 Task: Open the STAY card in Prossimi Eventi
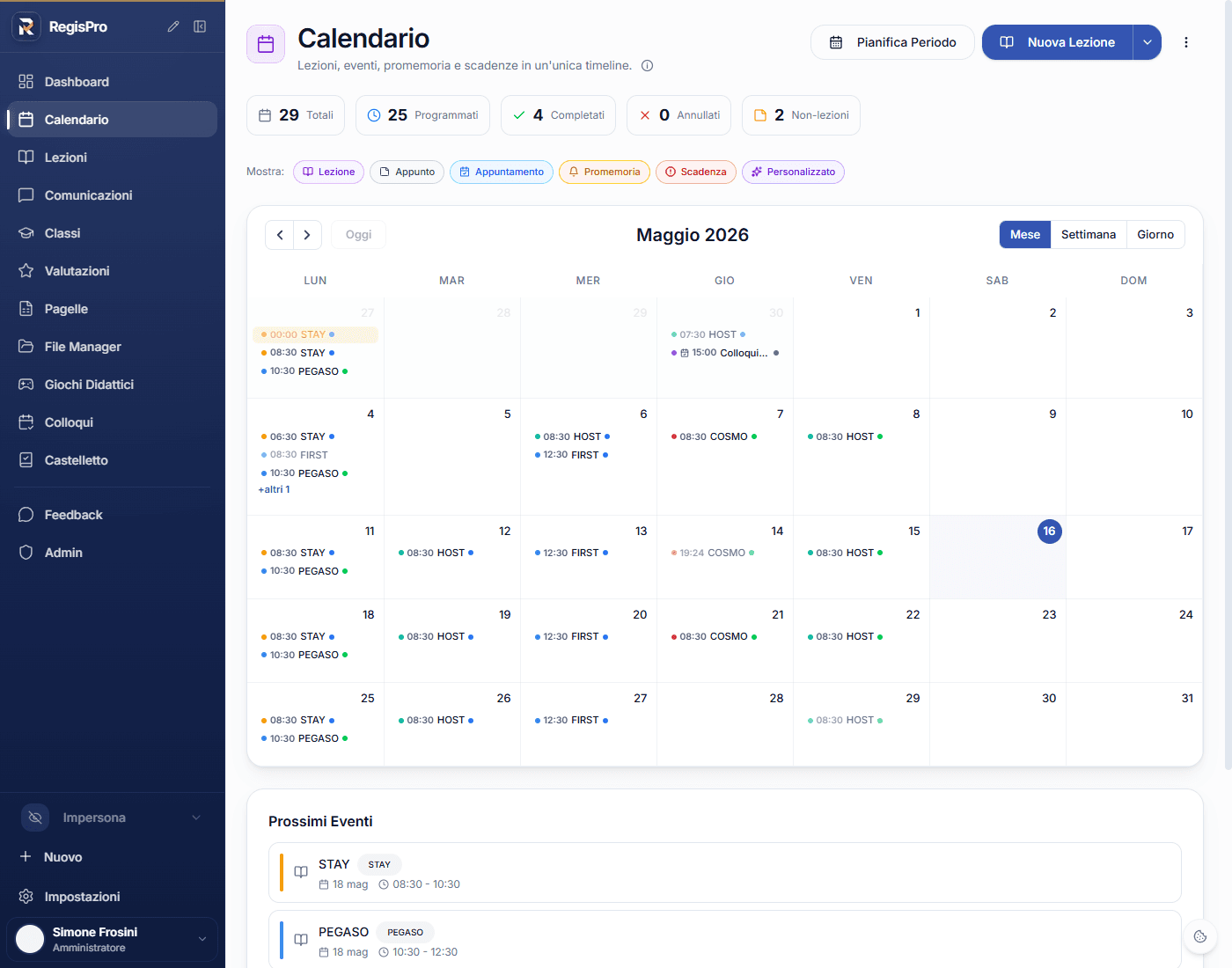725,873
